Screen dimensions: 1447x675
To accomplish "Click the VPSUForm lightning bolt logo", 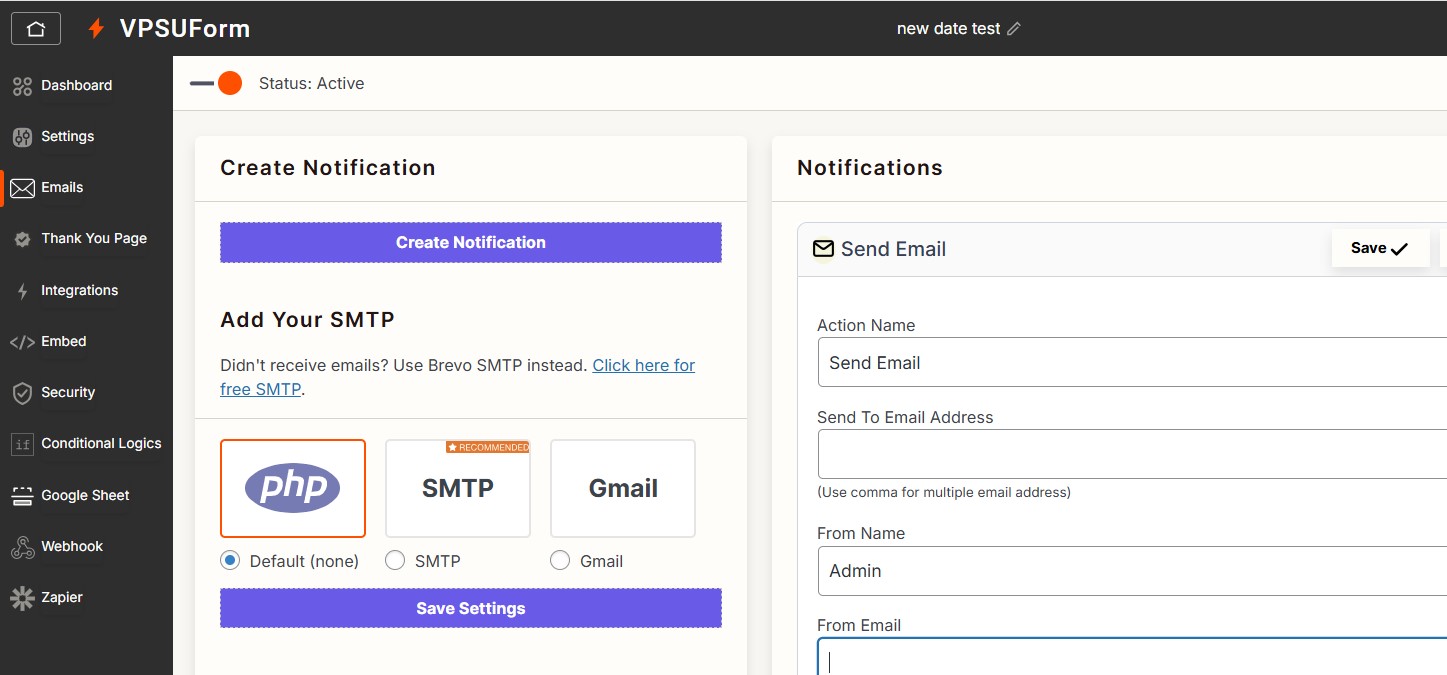I will click(96, 29).
